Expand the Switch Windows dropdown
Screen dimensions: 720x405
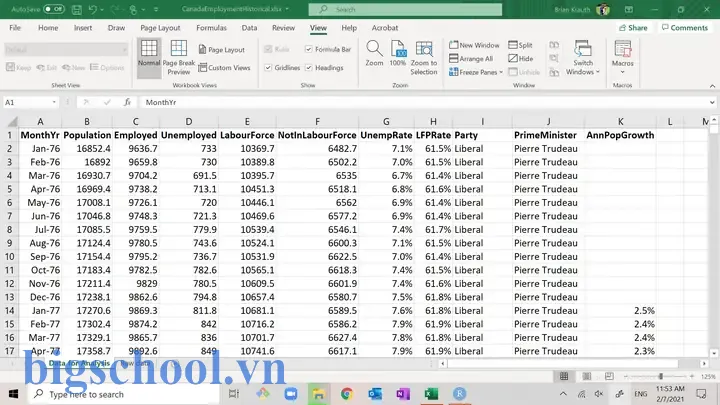tap(597, 72)
